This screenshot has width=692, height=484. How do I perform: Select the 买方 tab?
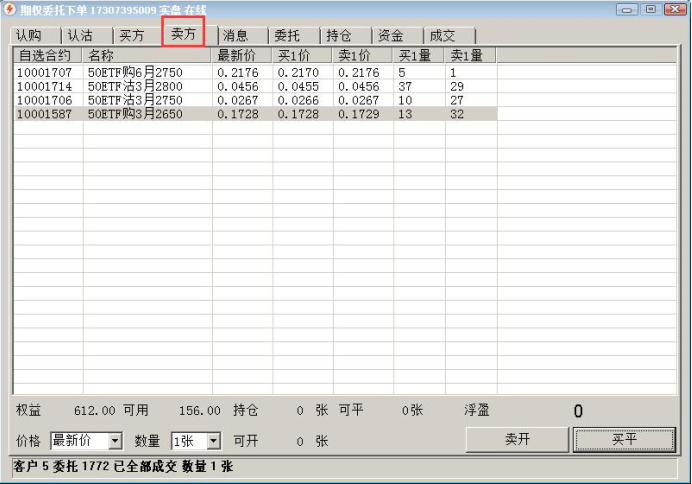coord(133,35)
